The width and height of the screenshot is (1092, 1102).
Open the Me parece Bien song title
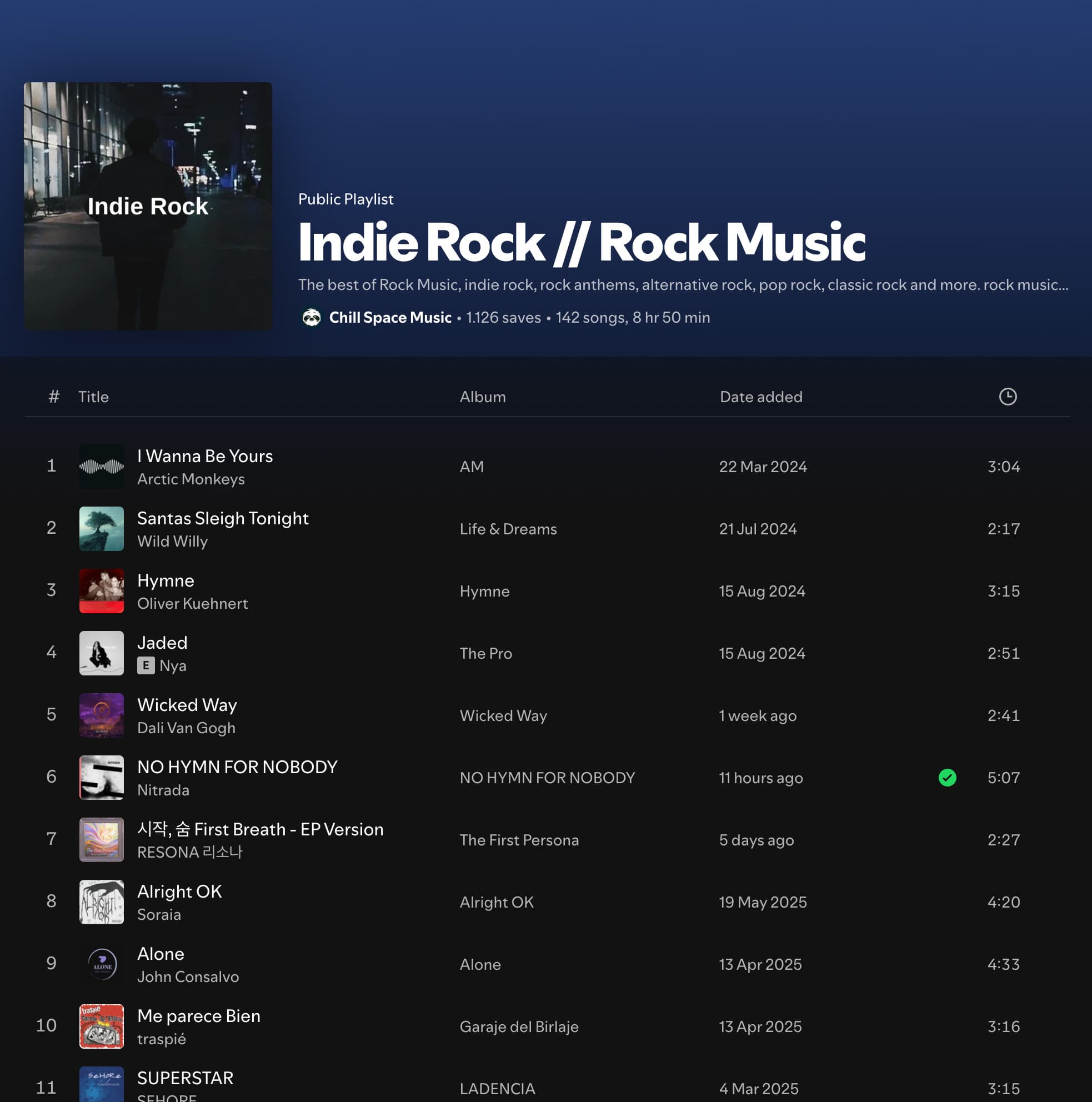[x=198, y=1016]
